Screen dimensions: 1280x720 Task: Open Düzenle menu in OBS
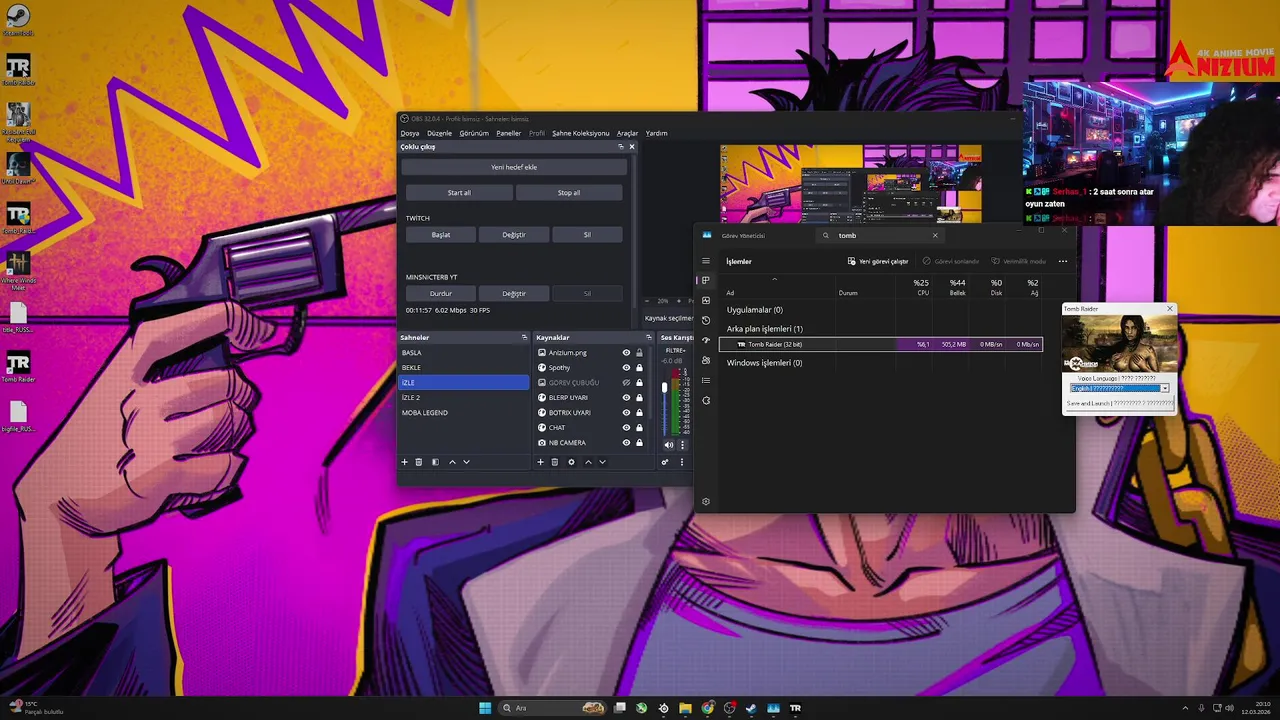click(439, 133)
